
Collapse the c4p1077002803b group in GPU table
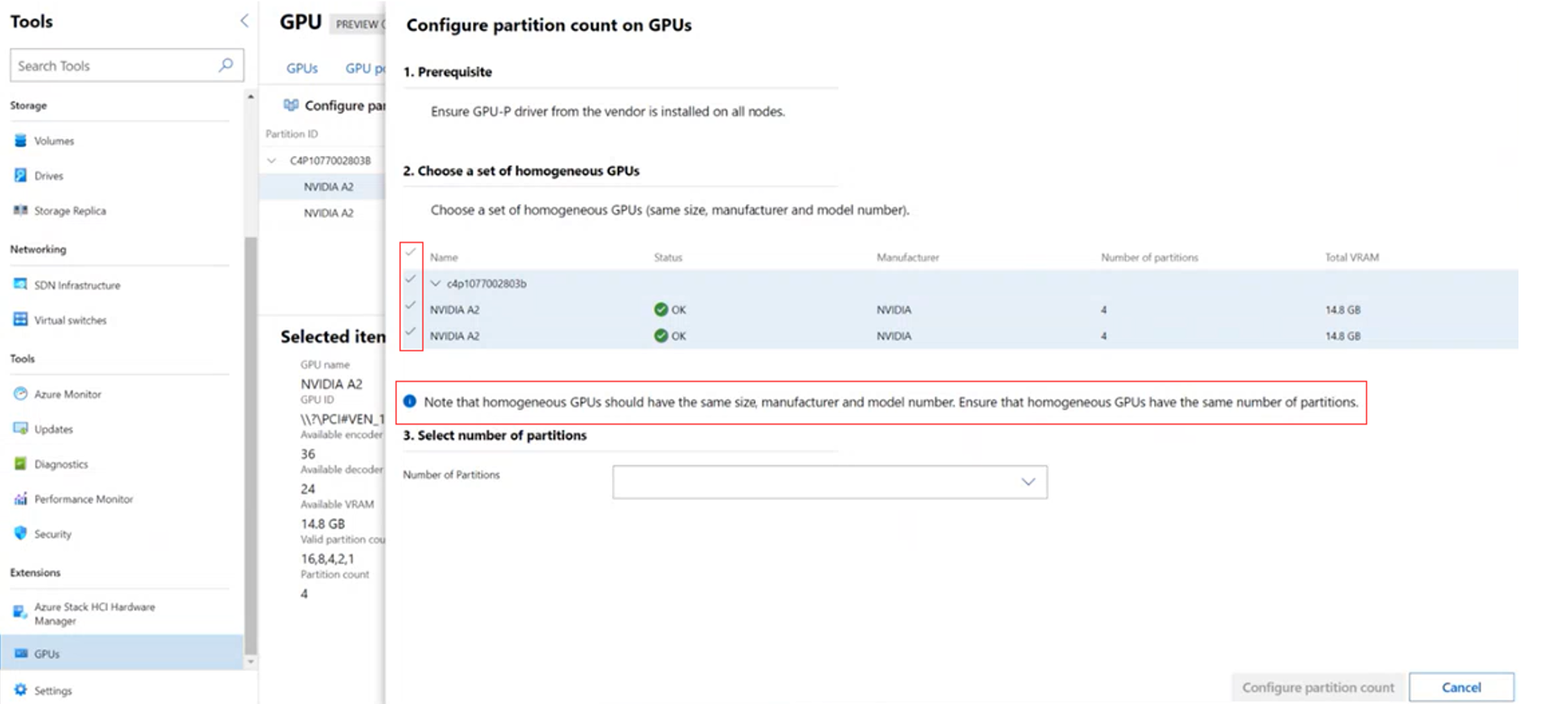coord(436,283)
